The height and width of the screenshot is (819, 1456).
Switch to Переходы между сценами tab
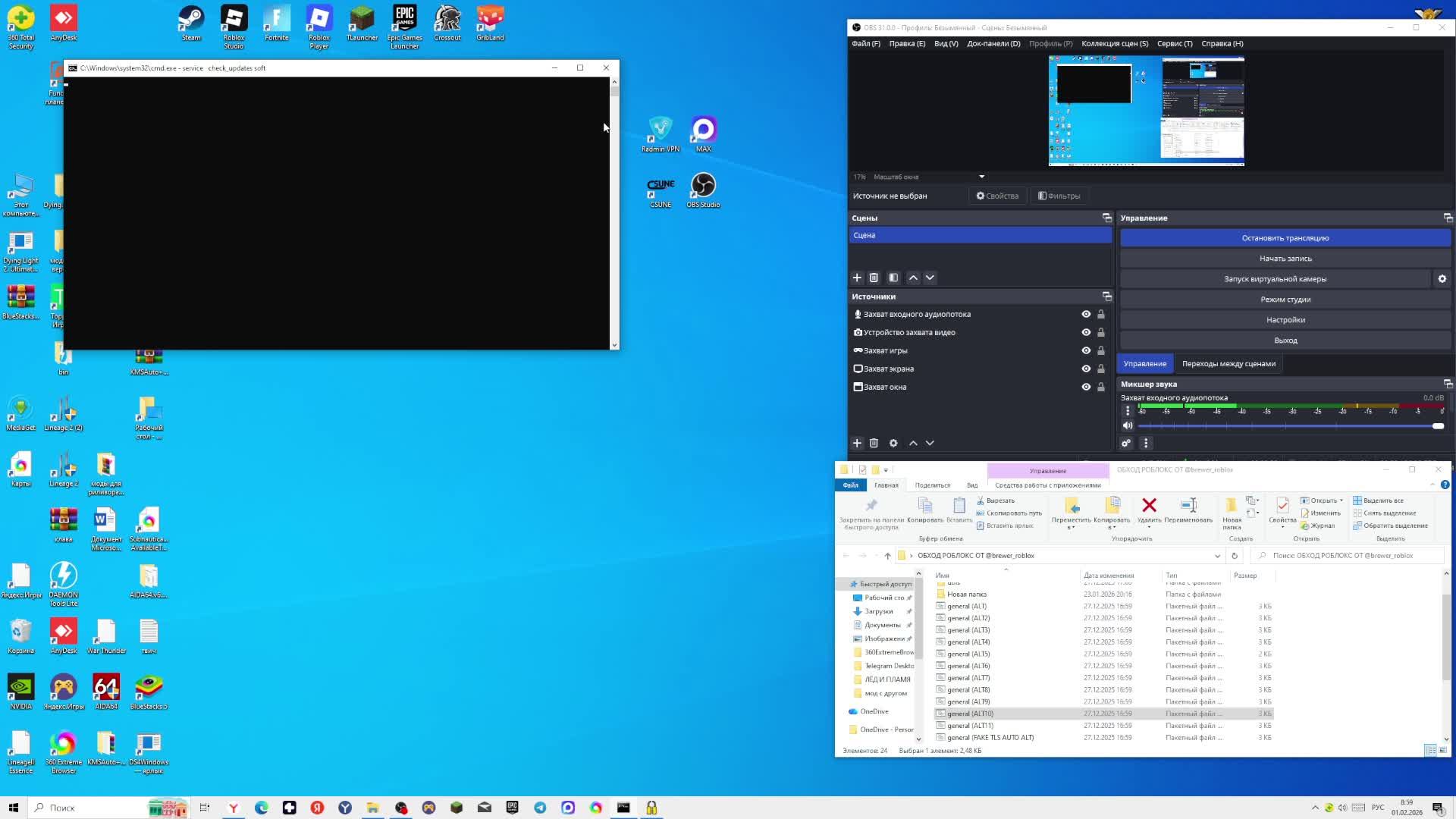click(1228, 363)
